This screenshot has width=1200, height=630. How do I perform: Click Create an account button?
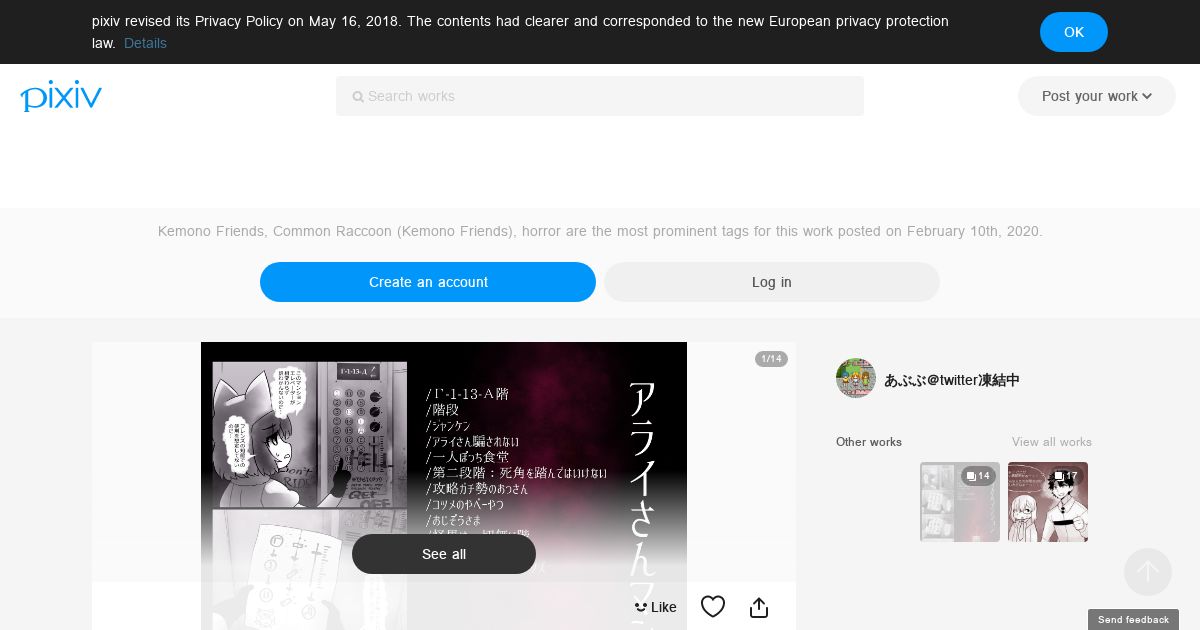tap(428, 282)
